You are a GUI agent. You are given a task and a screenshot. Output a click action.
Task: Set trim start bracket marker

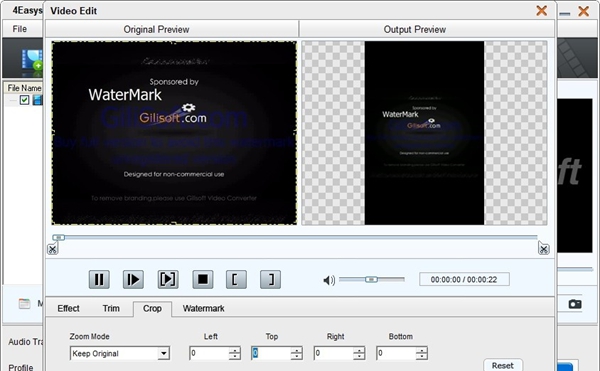(x=236, y=280)
